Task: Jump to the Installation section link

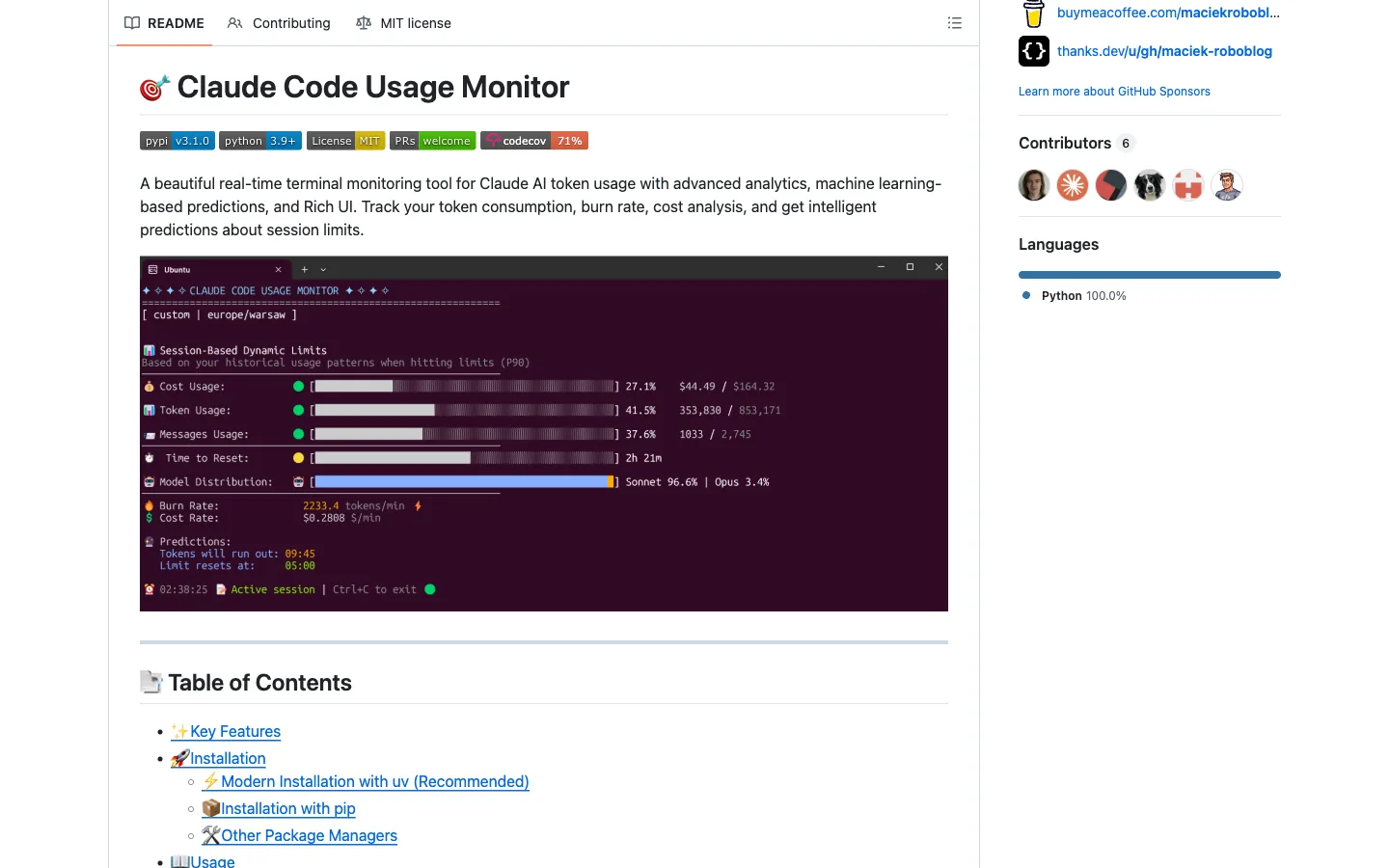Action: pos(218,759)
